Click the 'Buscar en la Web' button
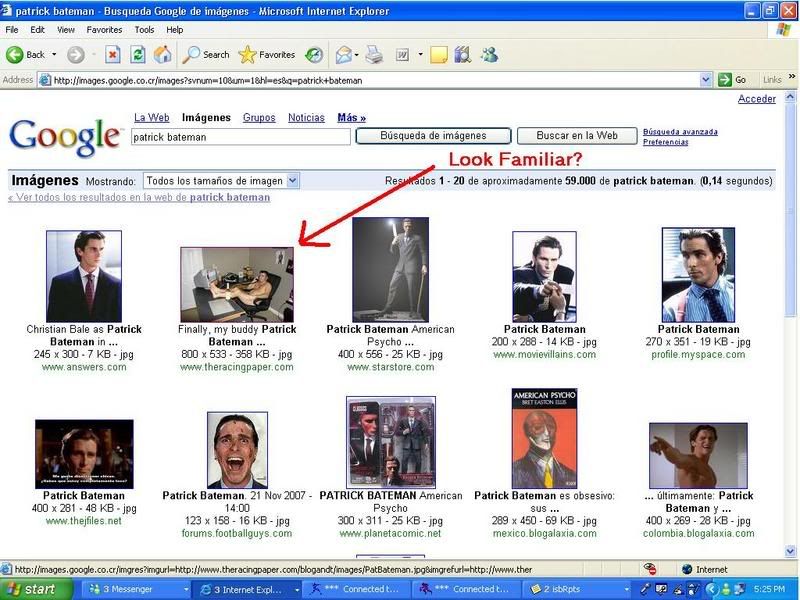This screenshot has width=800, height=600. click(x=577, y=136)
